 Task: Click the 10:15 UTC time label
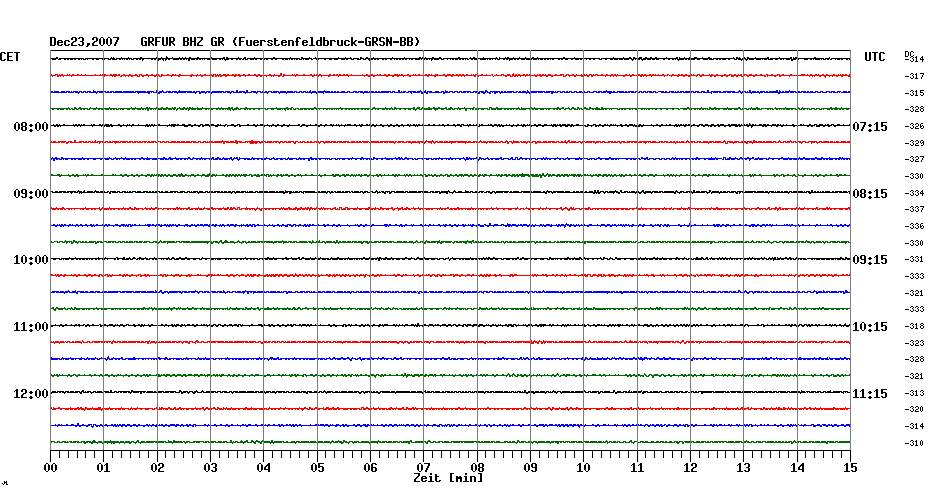[x=870, y=327]
